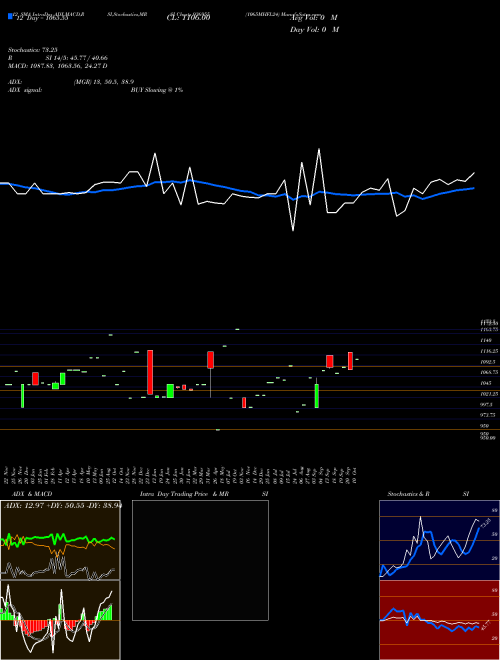Click the green +DY line in ADX panel

point(58,539)
